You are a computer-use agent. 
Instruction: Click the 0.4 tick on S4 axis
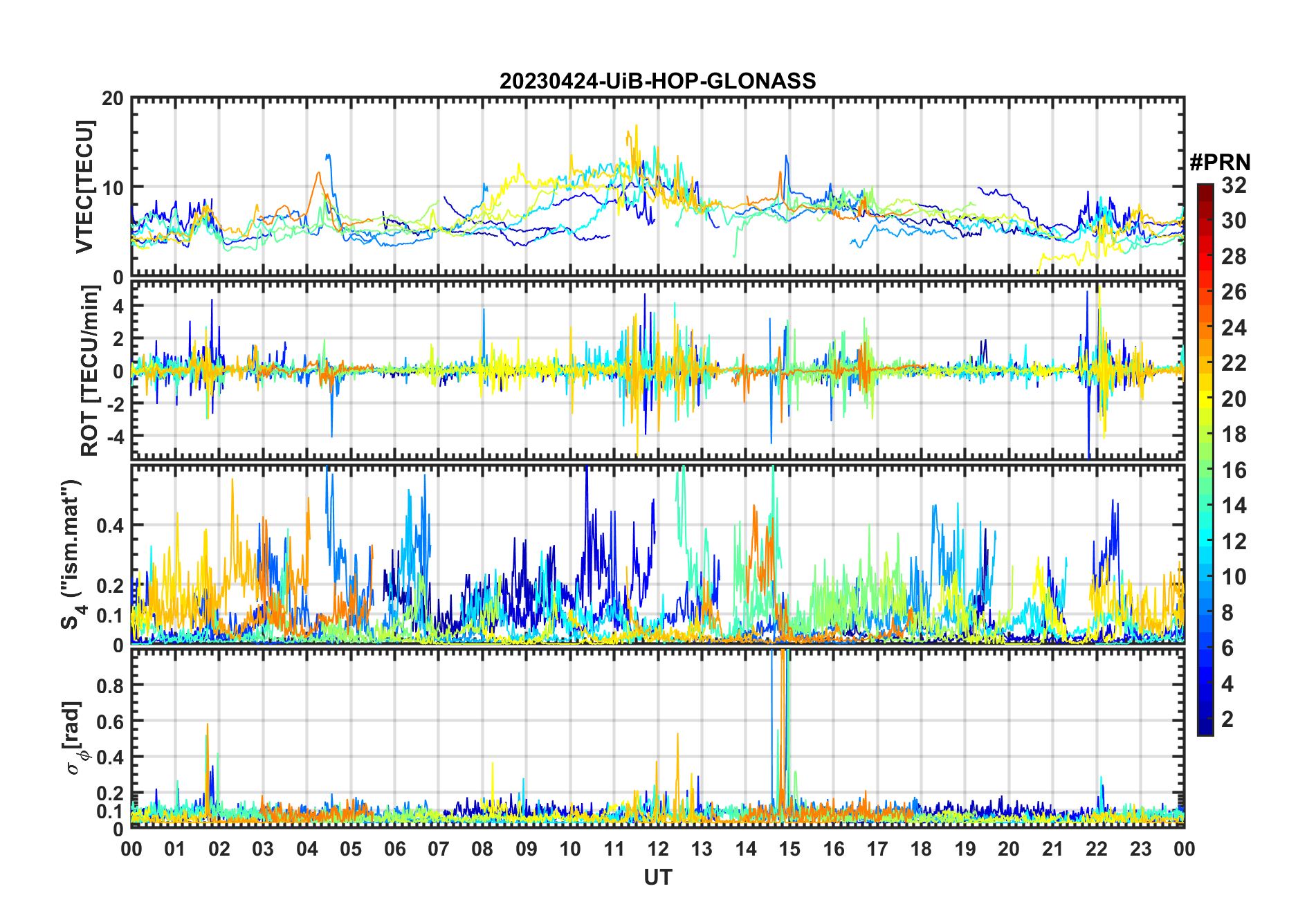click(x=109, y=526)
